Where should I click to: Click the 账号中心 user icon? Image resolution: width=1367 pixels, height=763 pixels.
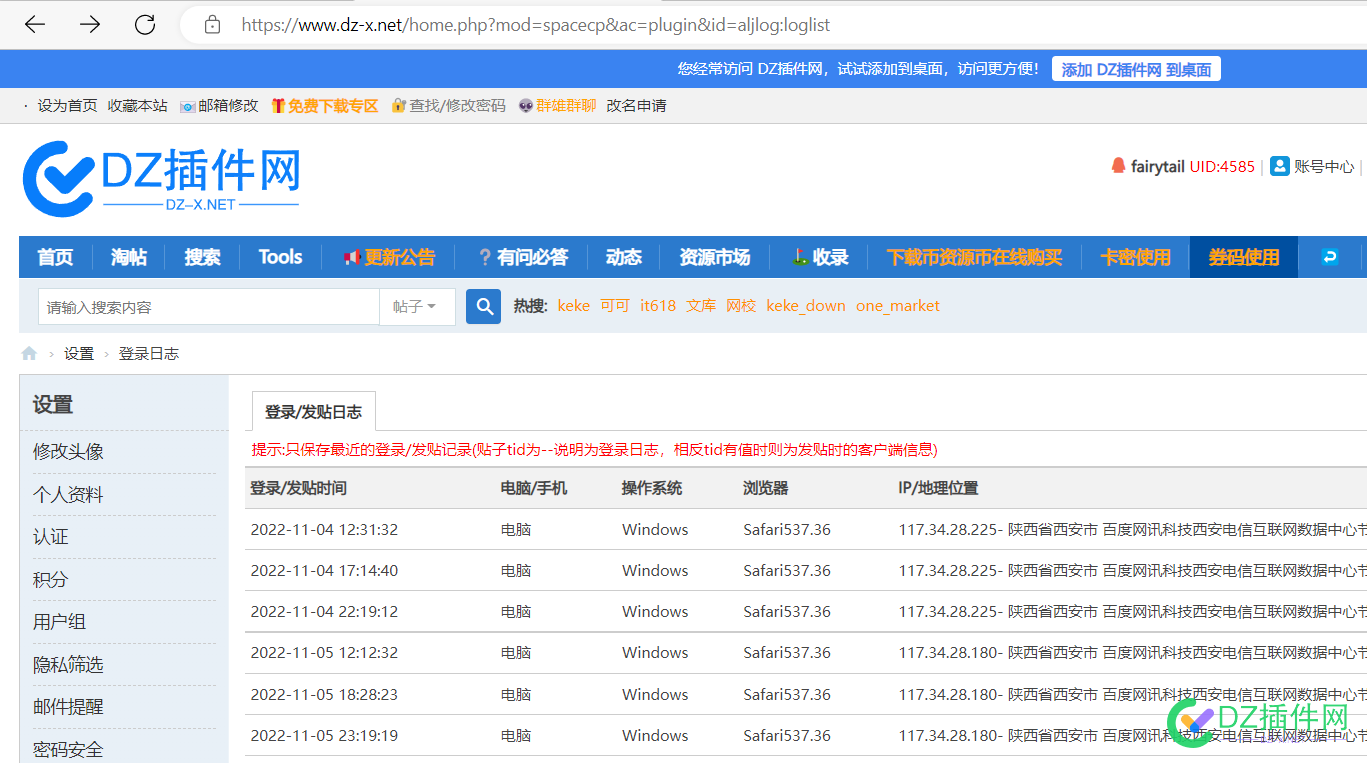tap(1280, 166)
